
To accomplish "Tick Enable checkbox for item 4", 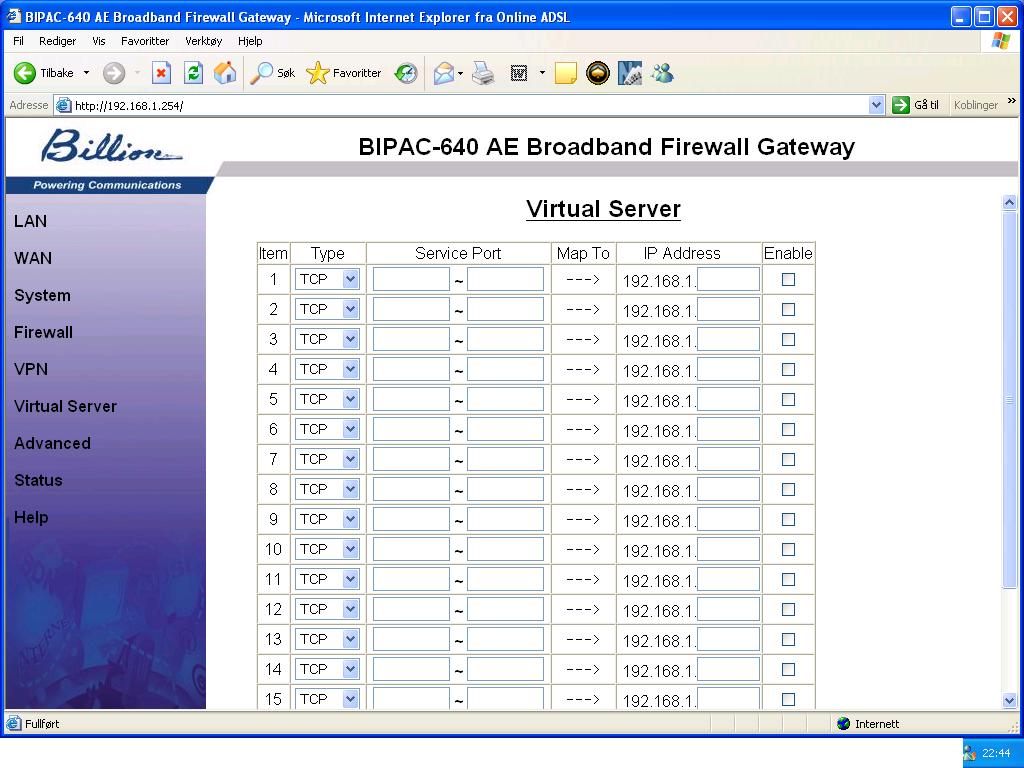I will pyautogui.click(x=788, y=370).
